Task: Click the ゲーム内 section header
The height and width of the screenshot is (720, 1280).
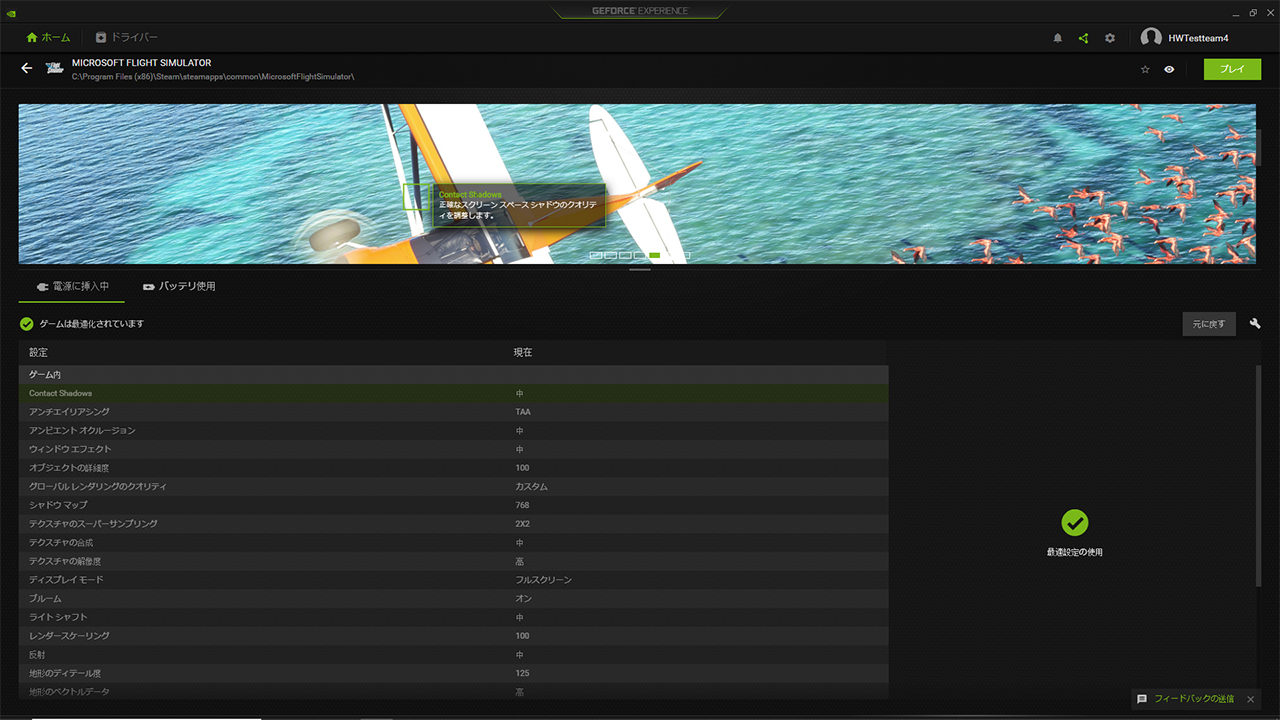Action: (x=453, y=374)
